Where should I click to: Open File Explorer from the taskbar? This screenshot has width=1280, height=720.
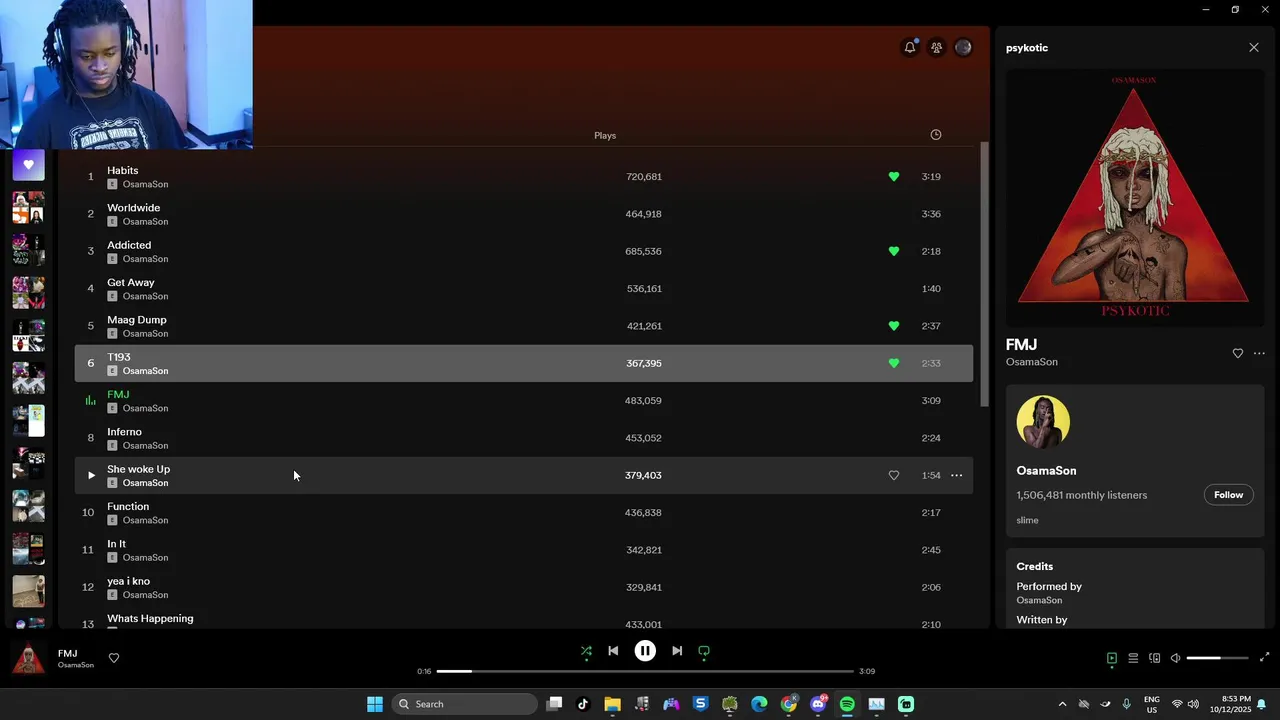click(612, 704)
